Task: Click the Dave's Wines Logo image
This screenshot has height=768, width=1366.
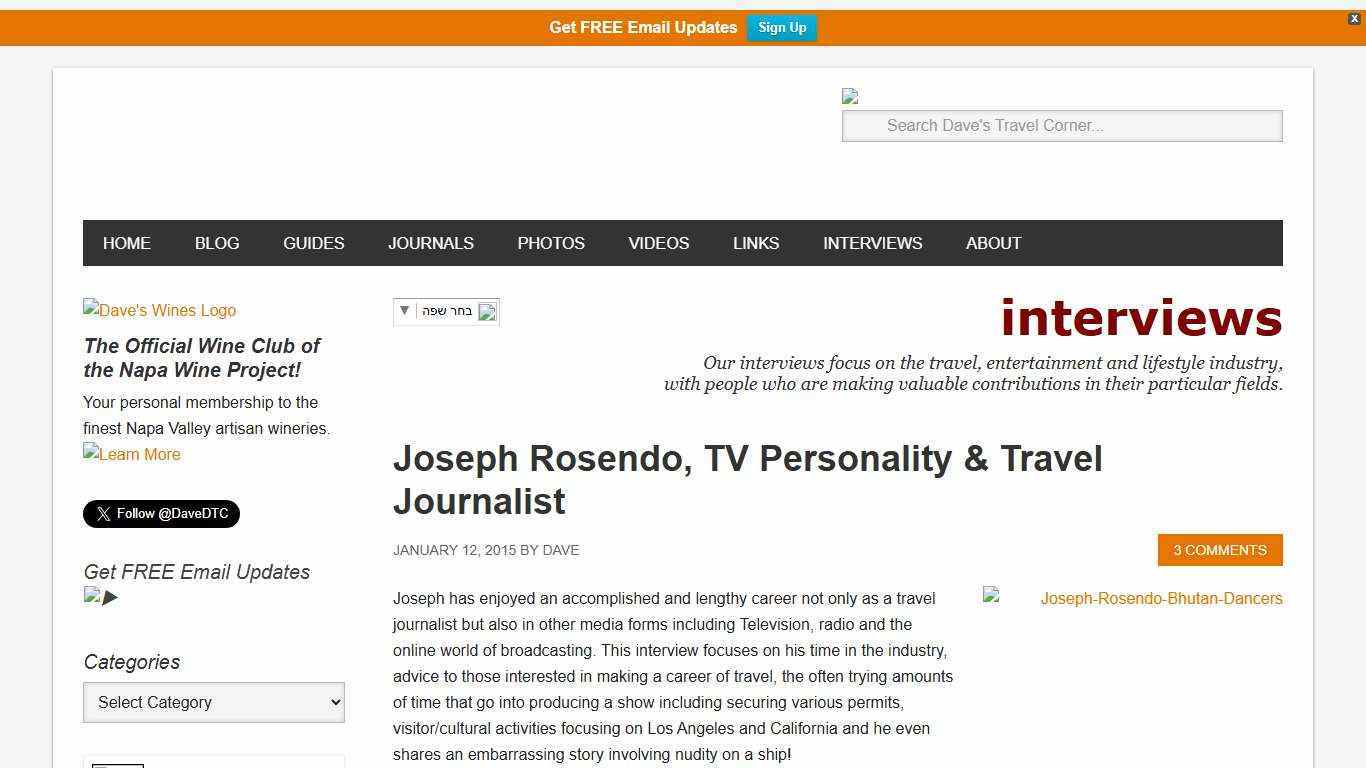Action: coord(159,310)
